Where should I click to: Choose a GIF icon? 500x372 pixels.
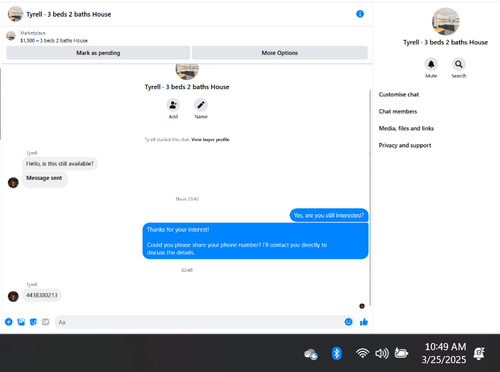[45, 322]
